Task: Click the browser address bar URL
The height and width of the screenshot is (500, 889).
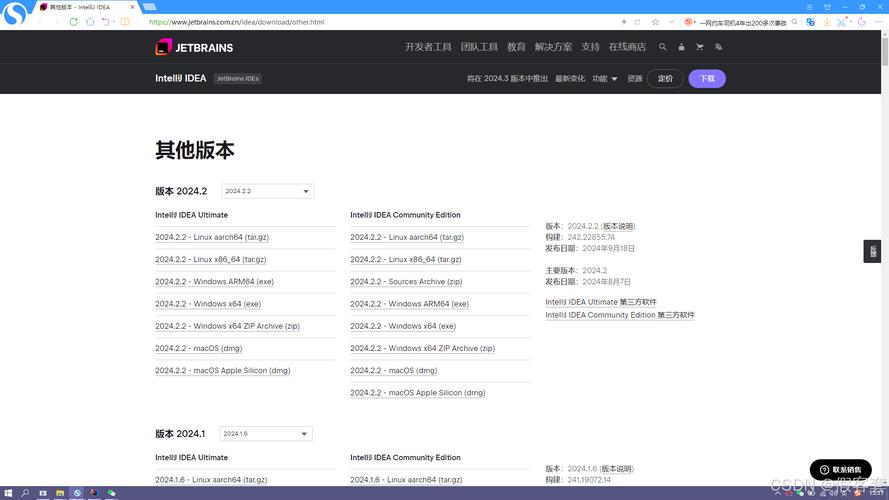Action: click(236, 22)
